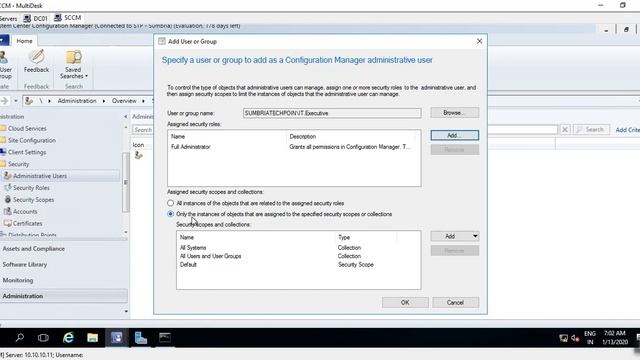The image size is (640, 360).
Task: Switch to the SCCM session tab
Action: tap(68, 18)
